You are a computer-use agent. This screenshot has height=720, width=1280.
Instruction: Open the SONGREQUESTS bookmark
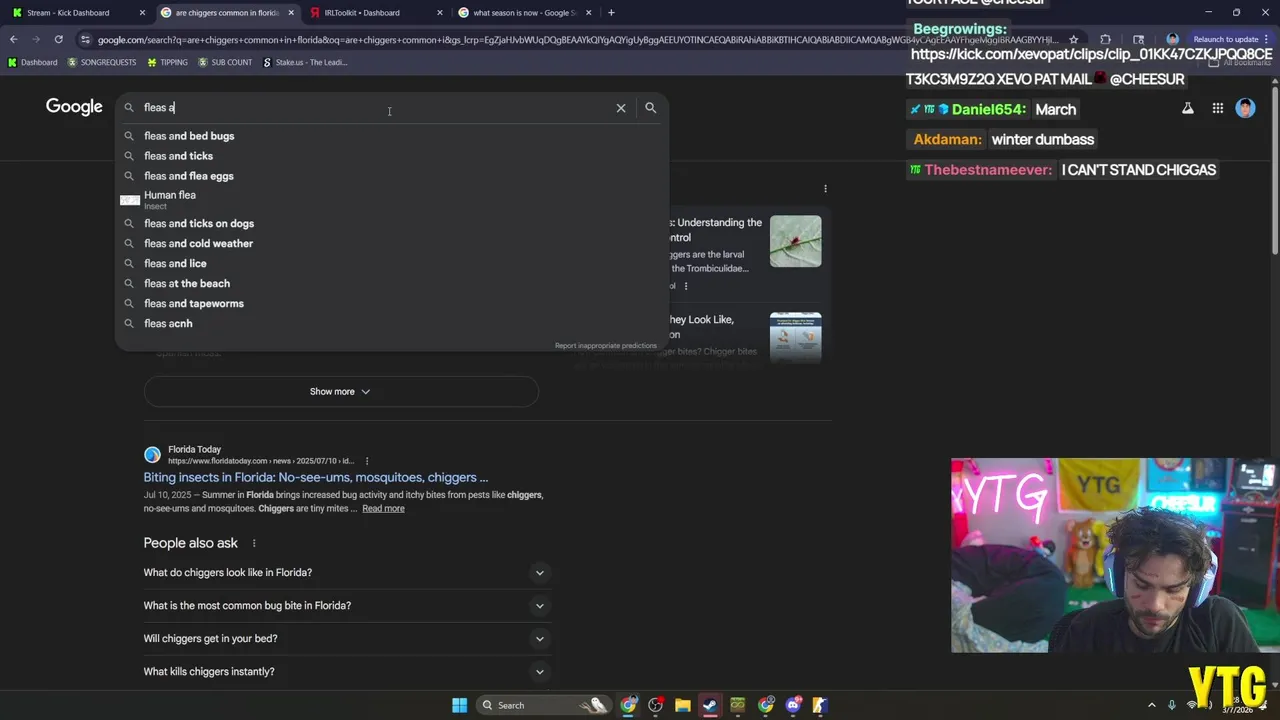[x=102, y=62]
